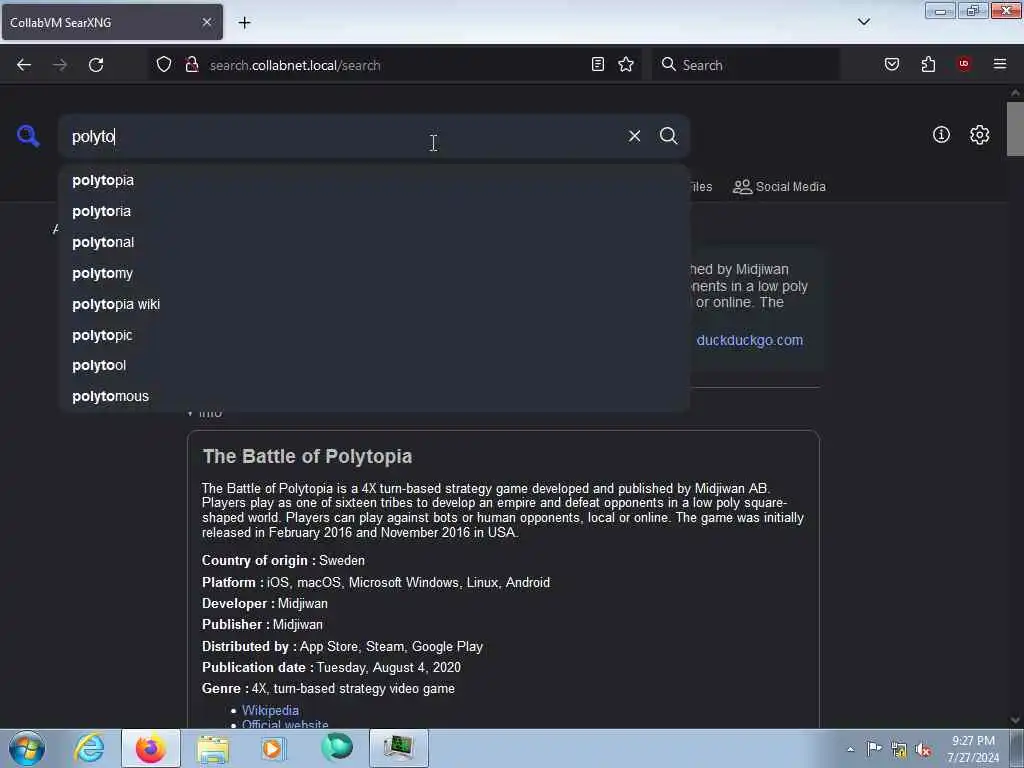This screenshot has width=1024, height=768.
Task: View site security lock info
Action: tap(191, 65)
